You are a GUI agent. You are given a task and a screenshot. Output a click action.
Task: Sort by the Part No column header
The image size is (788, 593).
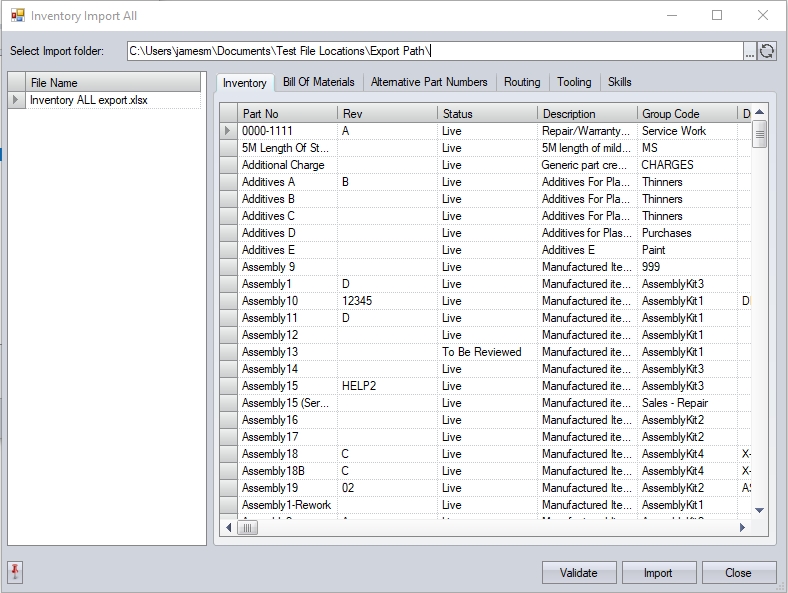[286, 114]
